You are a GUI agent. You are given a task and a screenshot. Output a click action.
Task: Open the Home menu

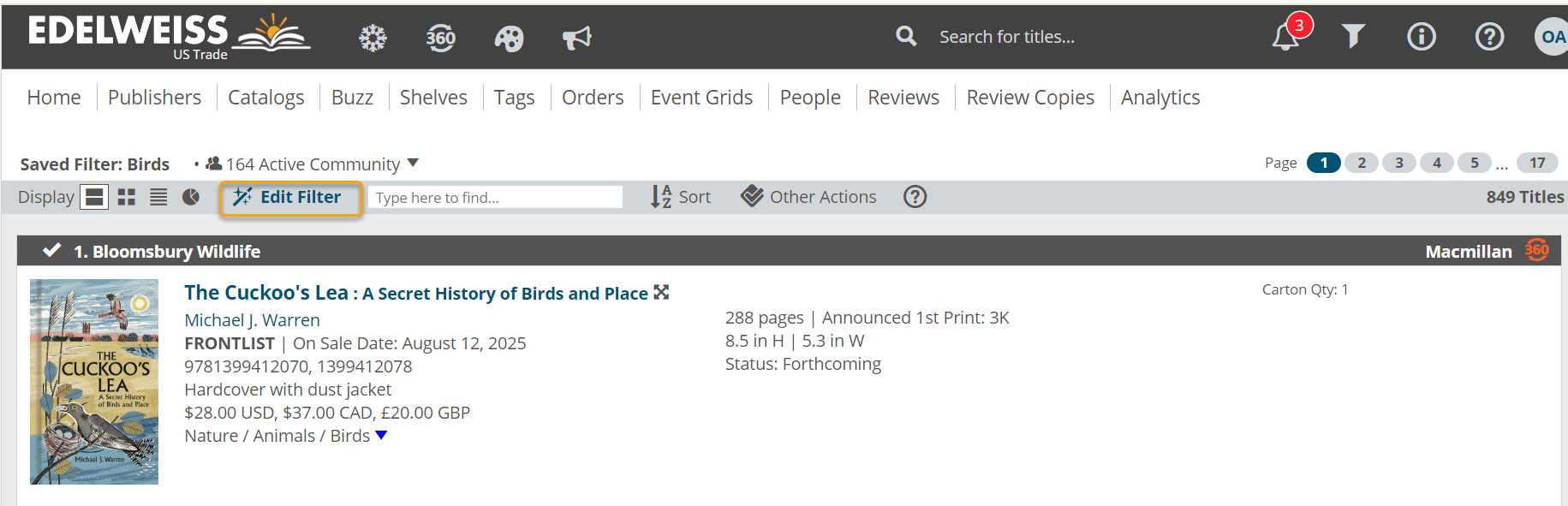point(54,98)
